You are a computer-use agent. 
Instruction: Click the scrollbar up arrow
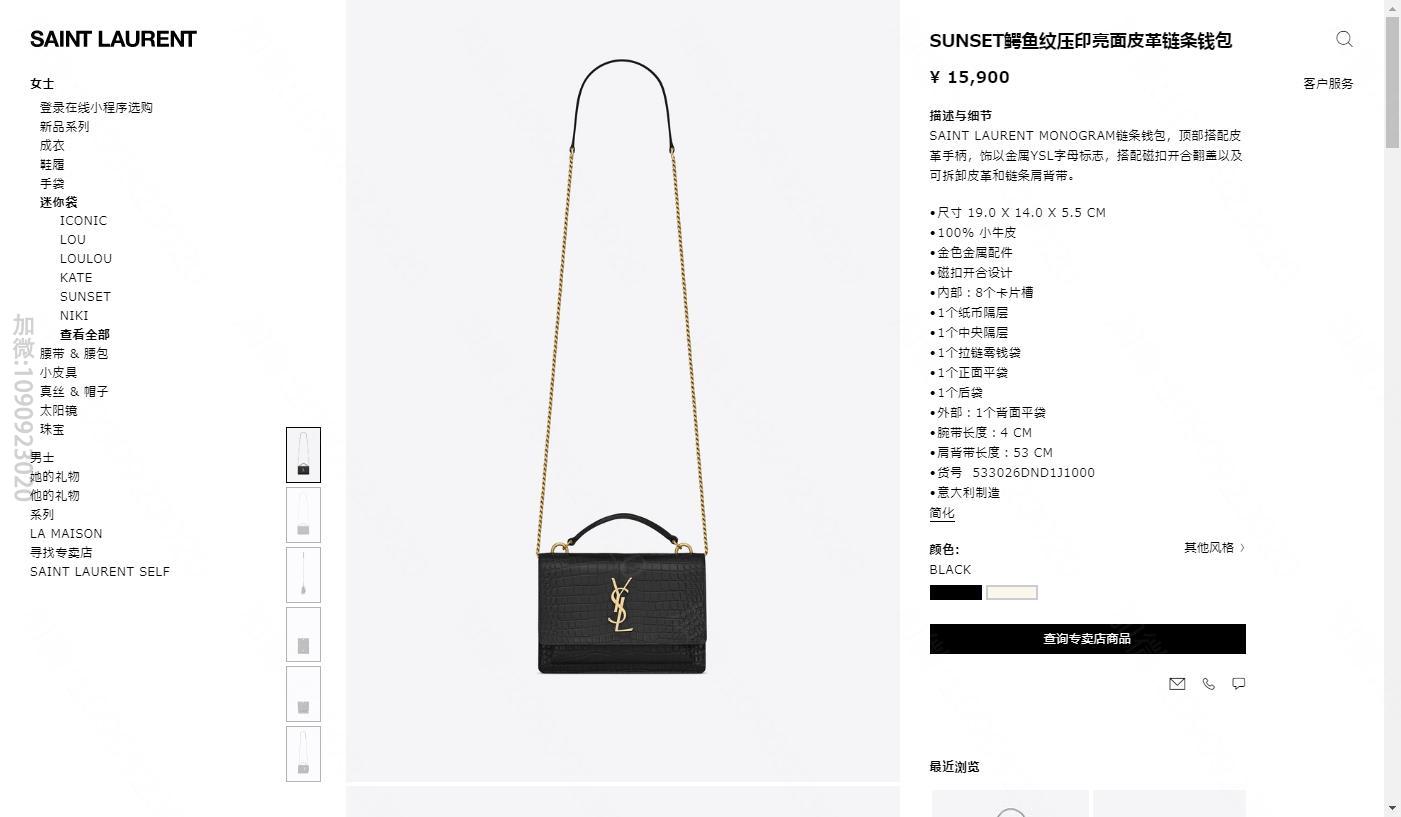1392,8
